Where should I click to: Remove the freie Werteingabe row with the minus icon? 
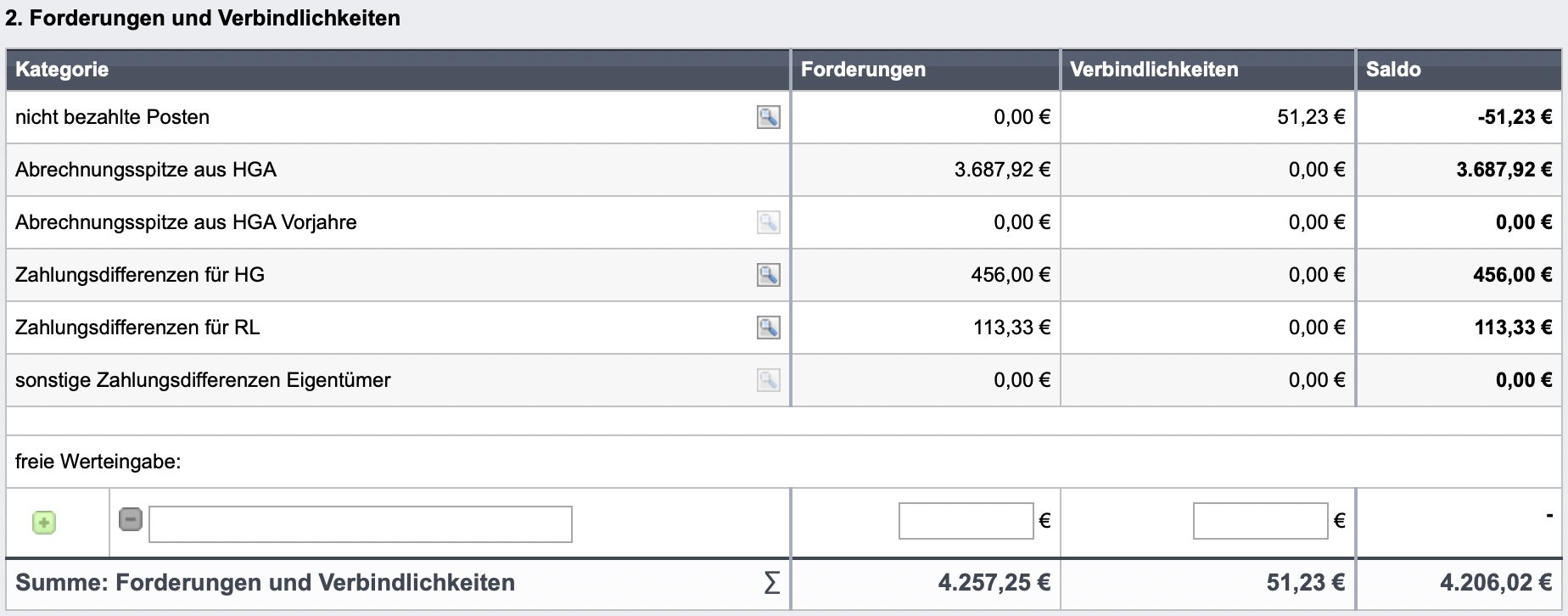(131, 518)
